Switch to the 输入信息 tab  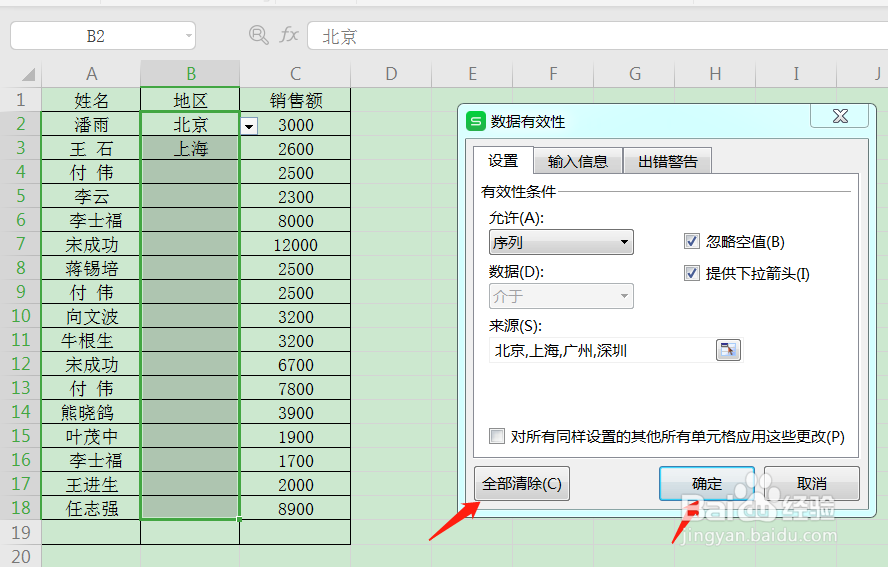578,162
